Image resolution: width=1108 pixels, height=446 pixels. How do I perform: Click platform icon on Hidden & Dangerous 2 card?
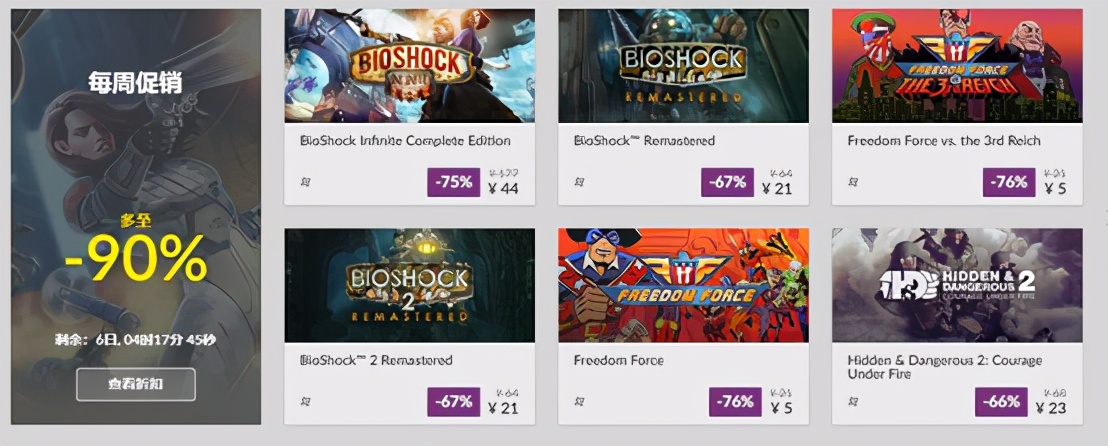point(852,402)
